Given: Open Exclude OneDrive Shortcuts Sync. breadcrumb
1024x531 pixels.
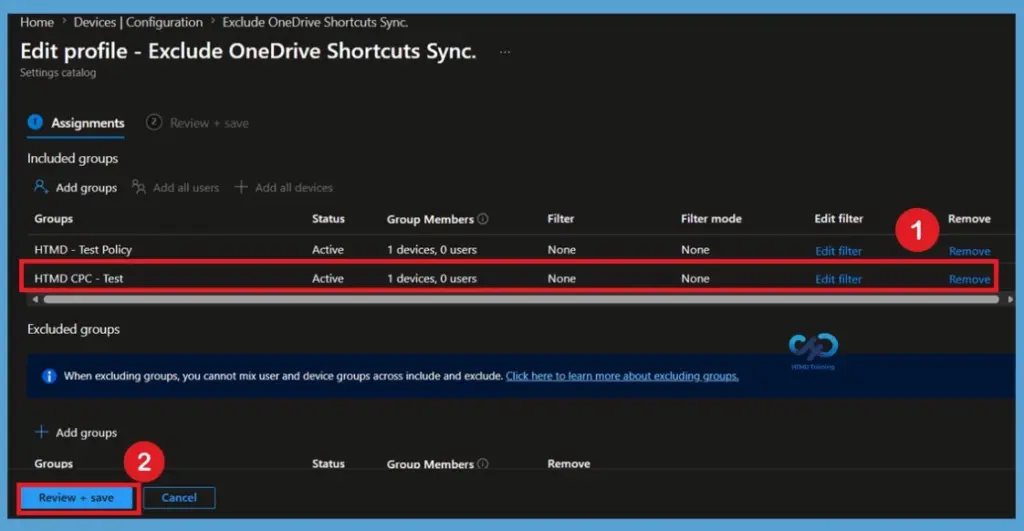Looking at the screenshot, I should tap(315, 22).
